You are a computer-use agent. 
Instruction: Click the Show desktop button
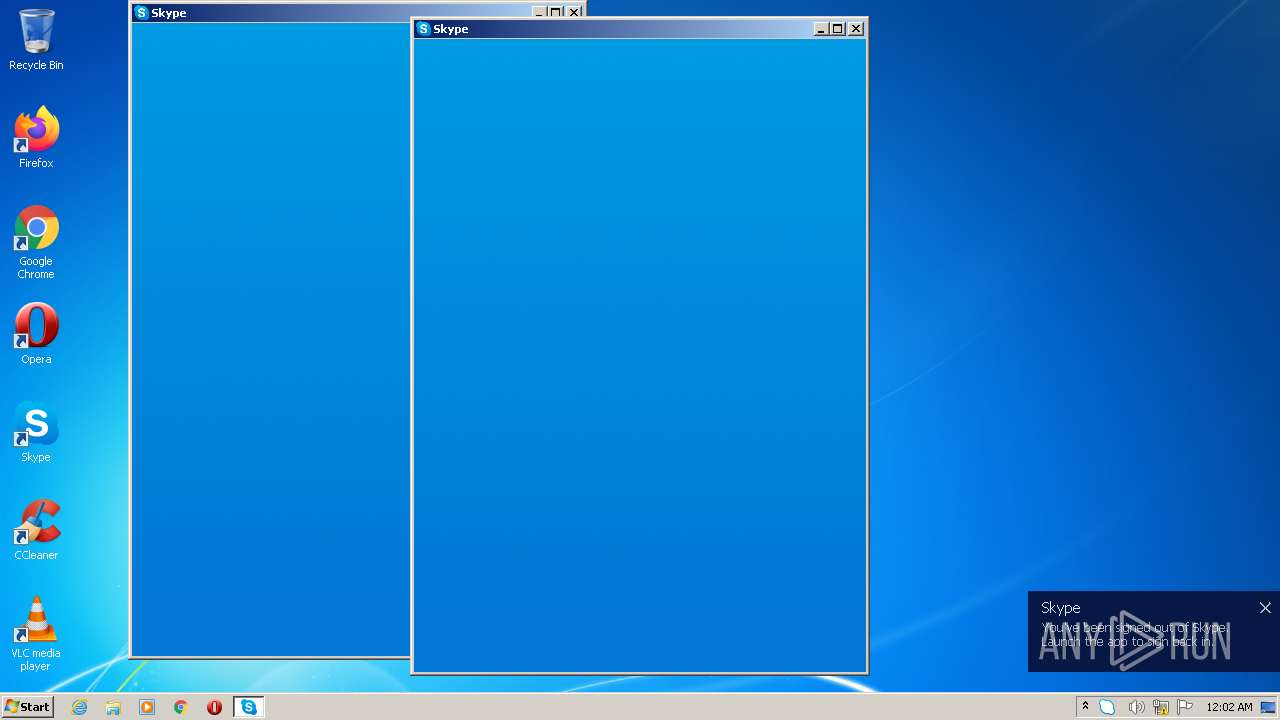[1269, 707]
